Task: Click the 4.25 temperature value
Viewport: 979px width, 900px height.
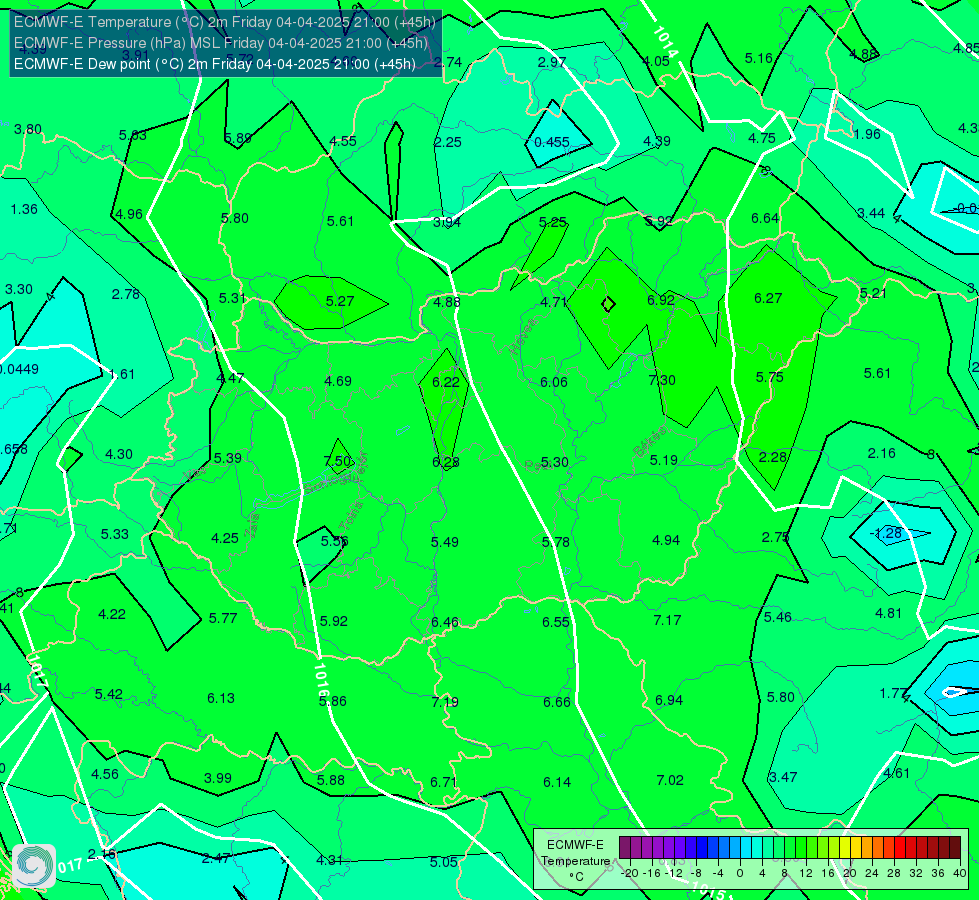Action: (225, 538)
